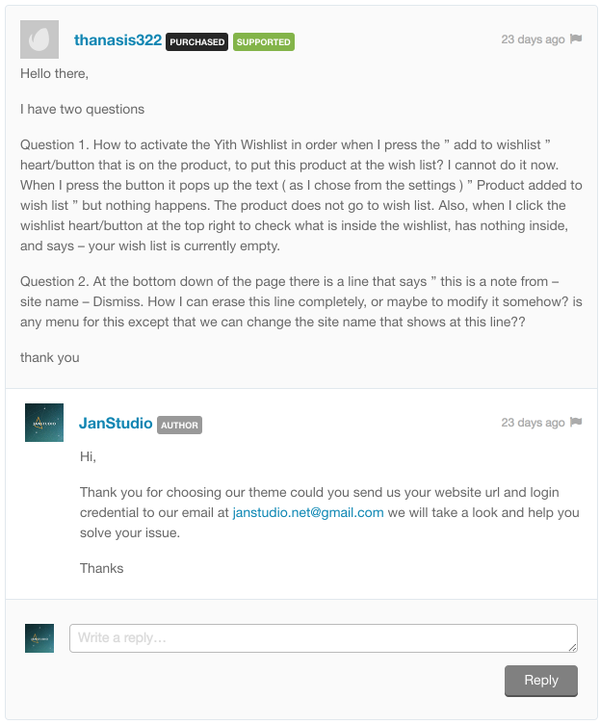The width and height of the screenshot is (600, 724).
Task: Click your small avatar beside the reply box
Action: coord(39,638)
